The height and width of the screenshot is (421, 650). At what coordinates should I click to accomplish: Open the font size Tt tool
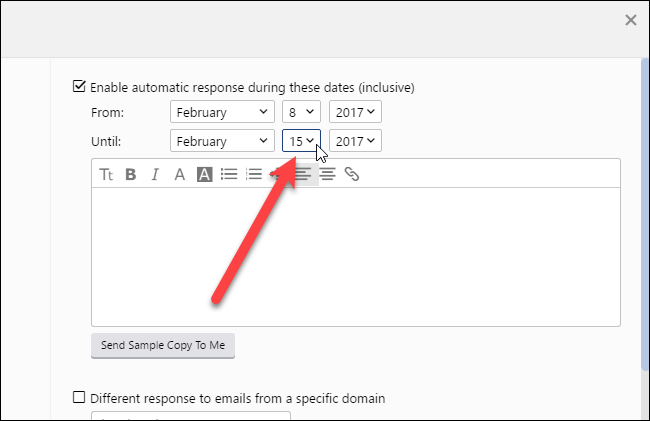tap(106, 174)
